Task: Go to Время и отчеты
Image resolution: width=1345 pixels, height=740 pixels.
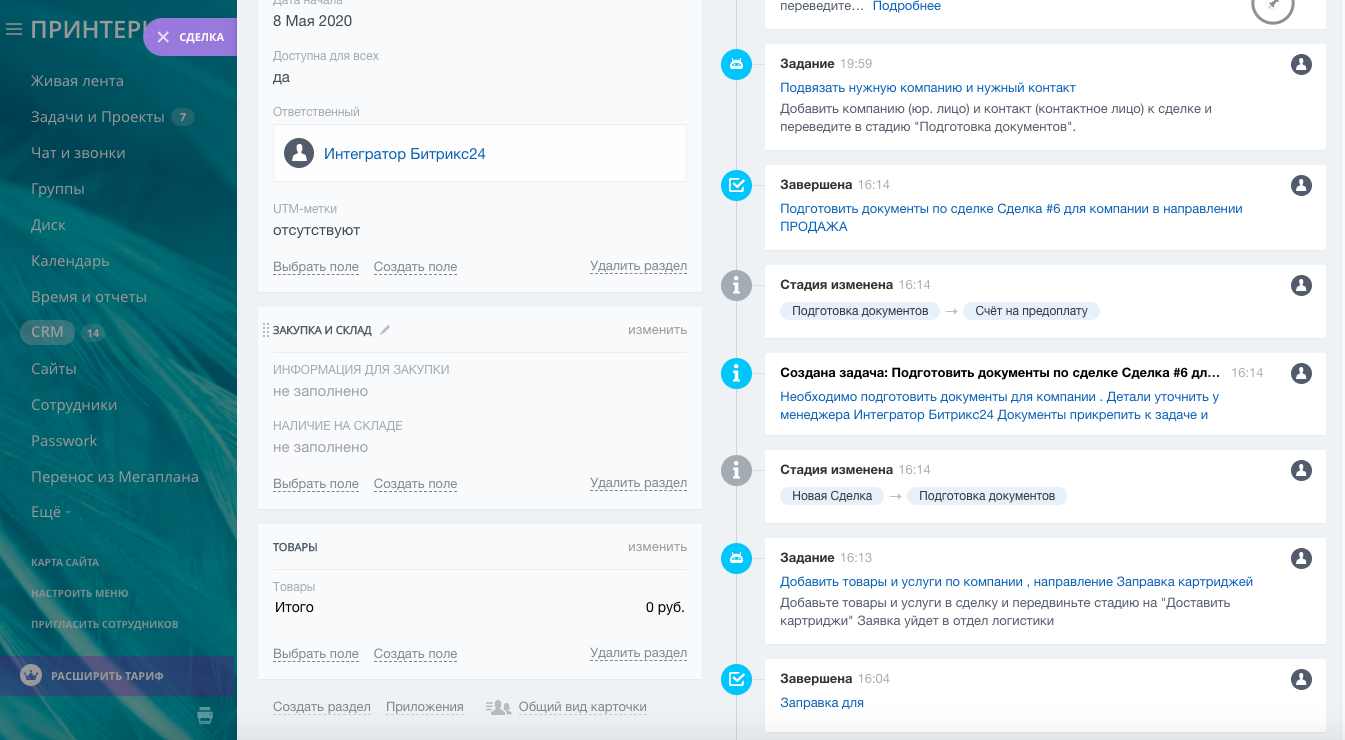Action: coord(89,297)
